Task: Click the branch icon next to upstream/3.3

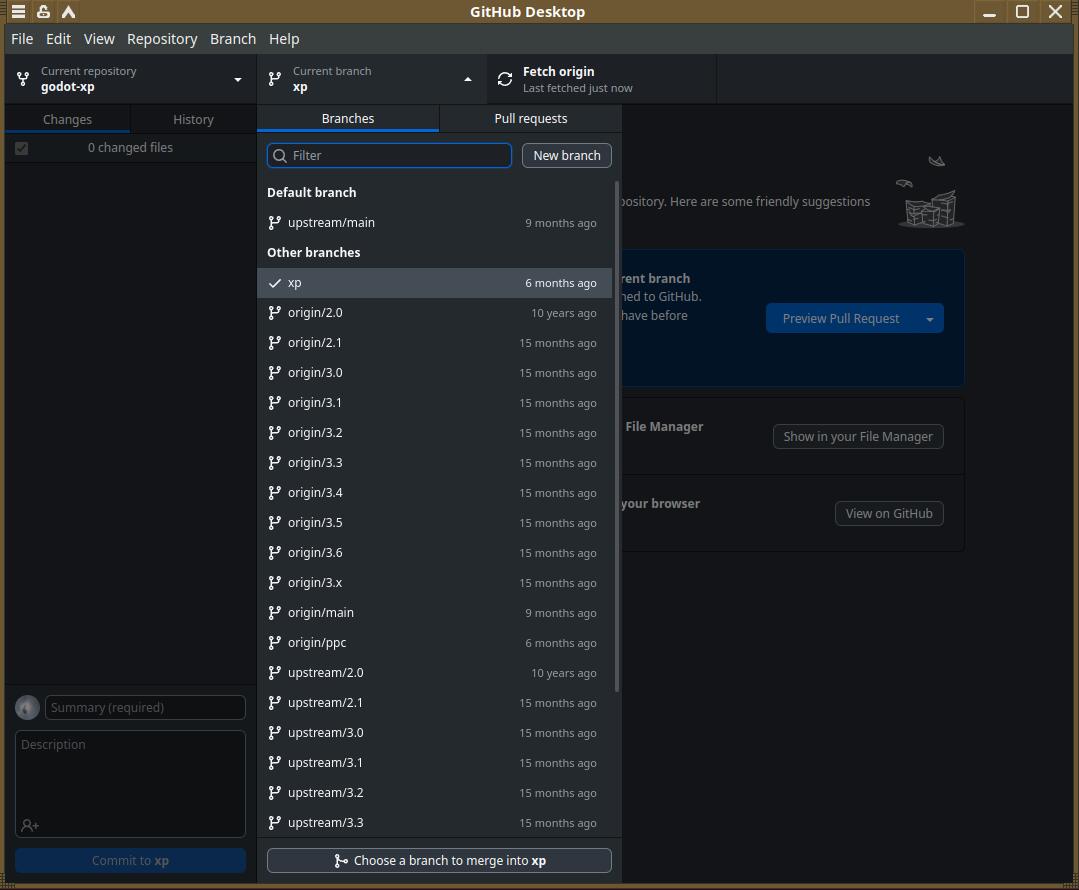Action: tap(275, 823)
